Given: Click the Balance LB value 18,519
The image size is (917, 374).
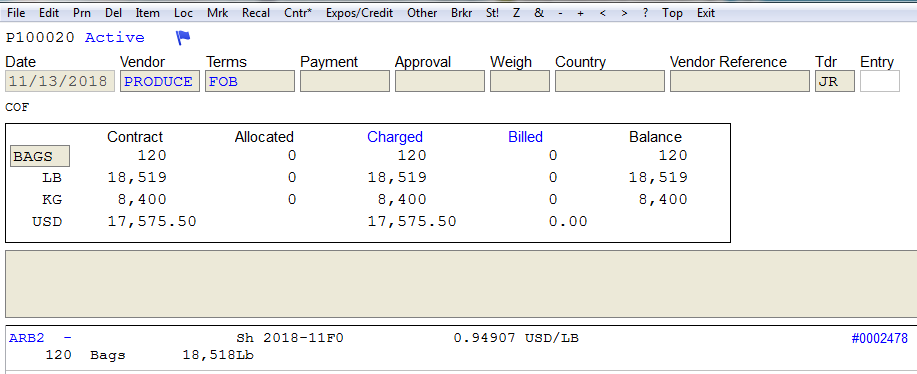Looking at the screenshot, I should [x=658, y=177].
